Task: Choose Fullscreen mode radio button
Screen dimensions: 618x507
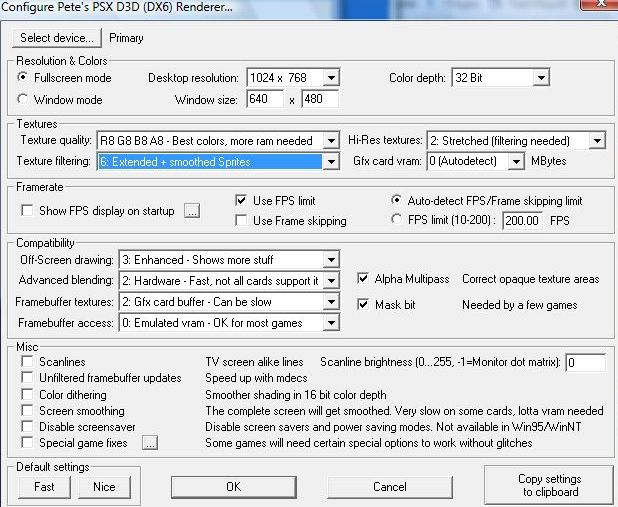Action: [x=23, y=78]
